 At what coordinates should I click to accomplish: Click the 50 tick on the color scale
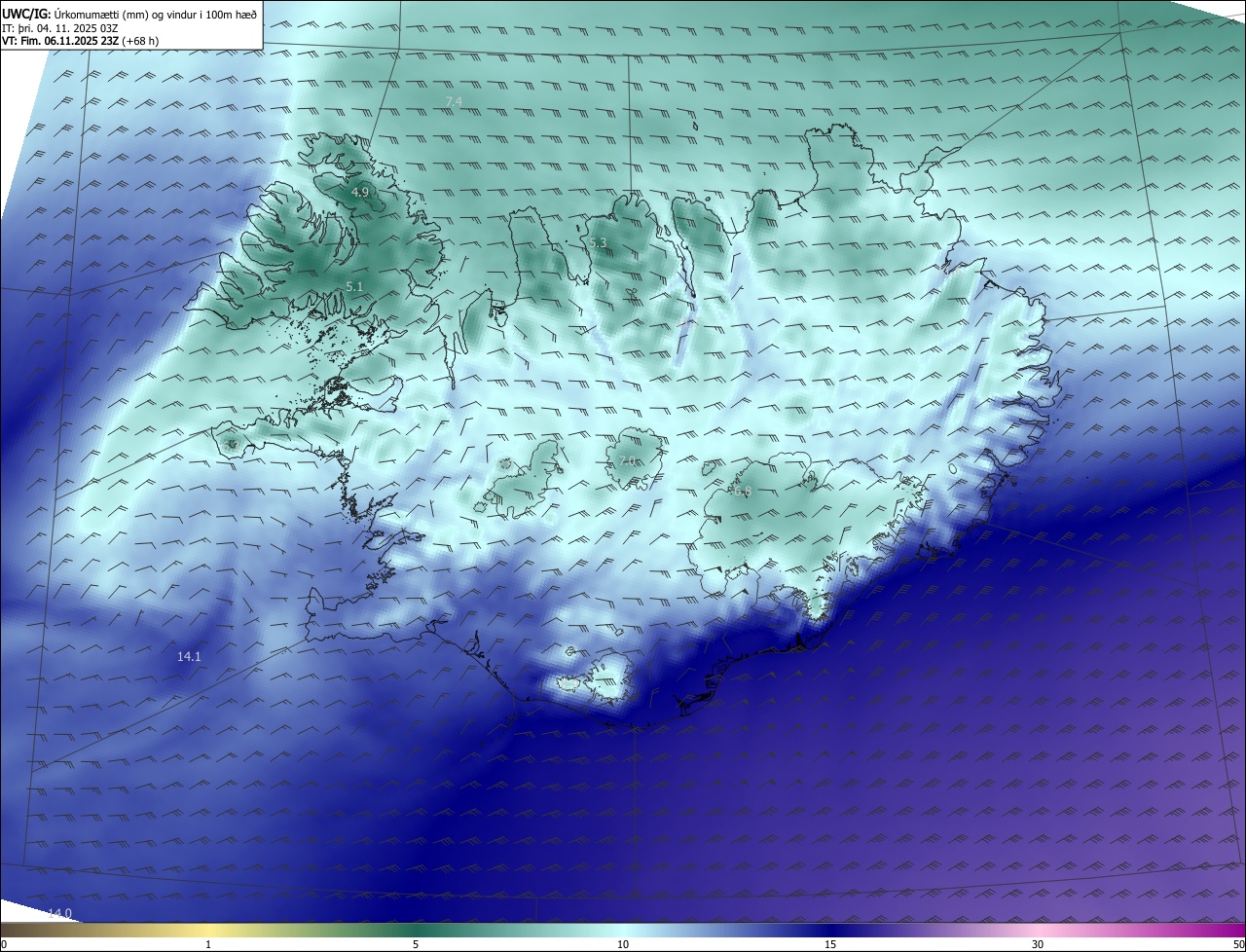1238,944
